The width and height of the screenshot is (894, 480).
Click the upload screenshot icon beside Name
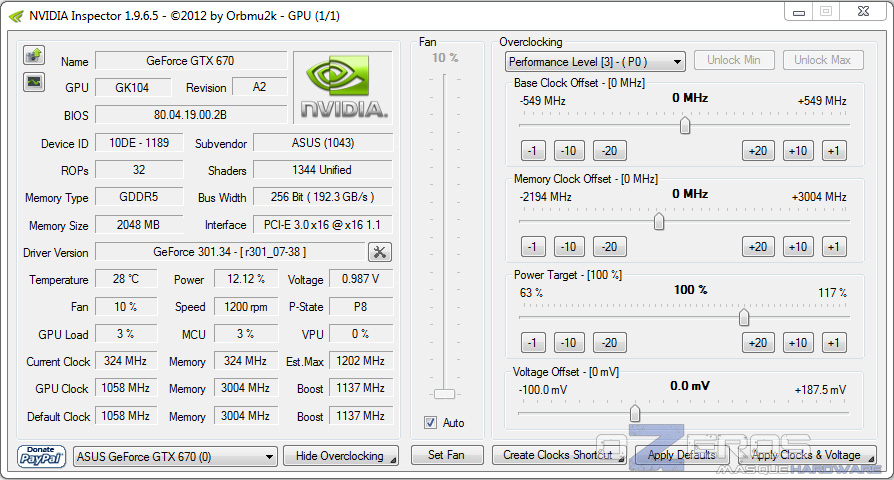point(34,55)
